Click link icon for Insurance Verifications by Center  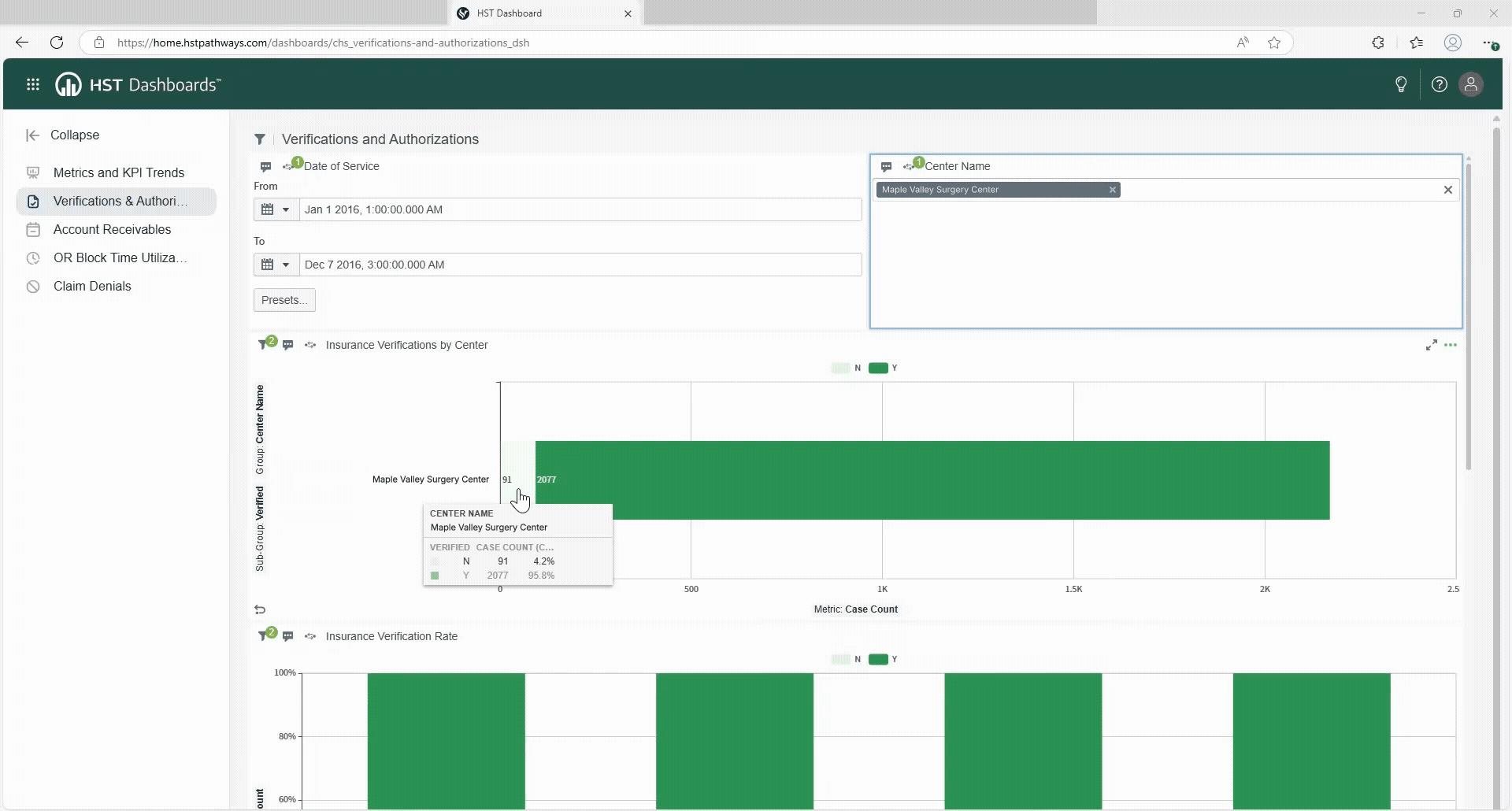[310, 345]
